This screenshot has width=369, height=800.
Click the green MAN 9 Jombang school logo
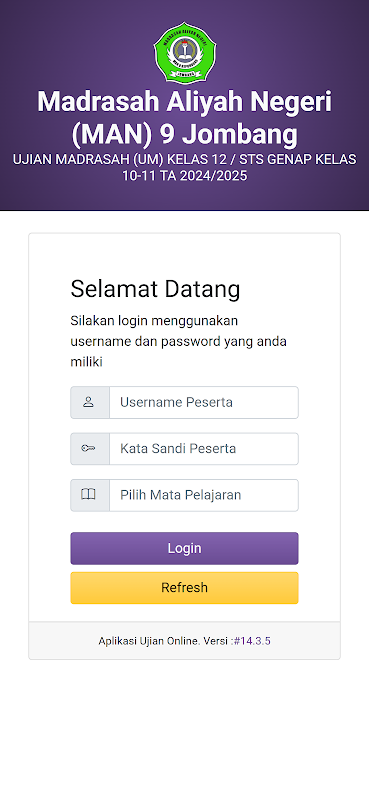pyautogui.click(x=185, y=56)
